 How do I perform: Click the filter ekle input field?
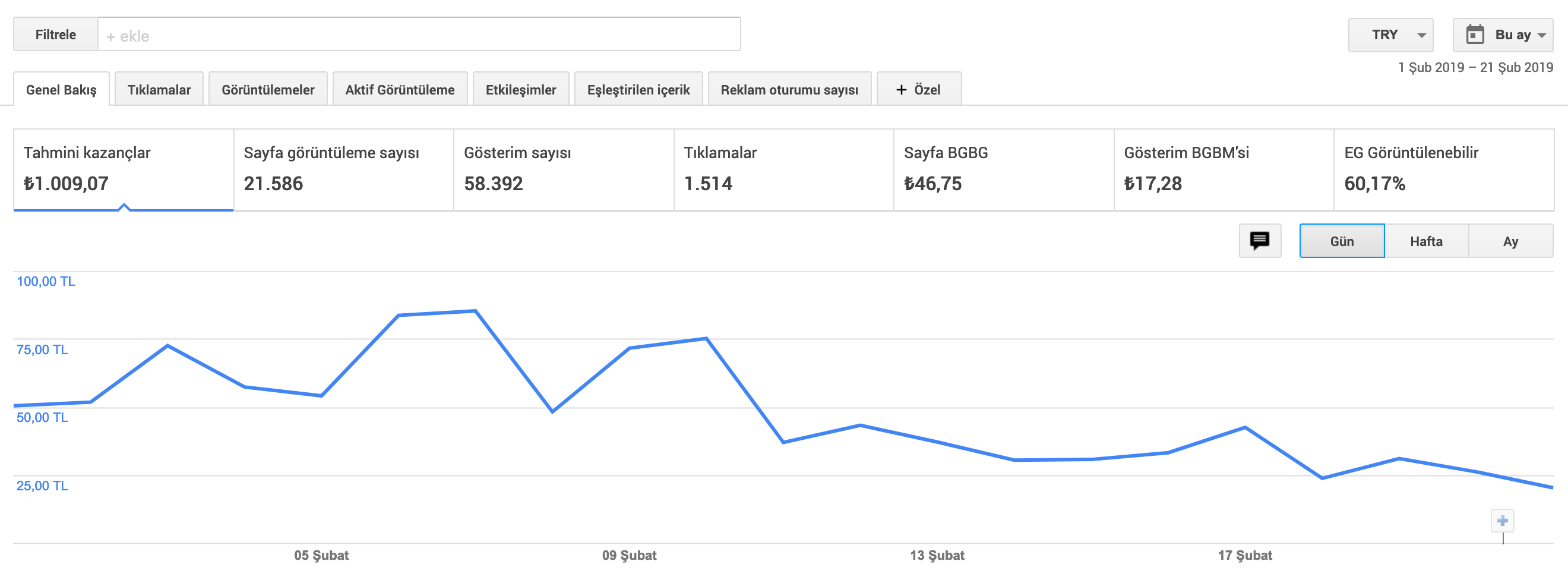point(419,34)
